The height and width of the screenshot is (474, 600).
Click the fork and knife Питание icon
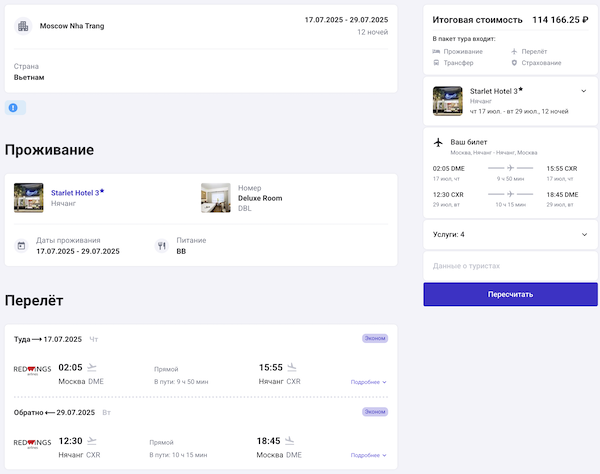click(161, 245)
